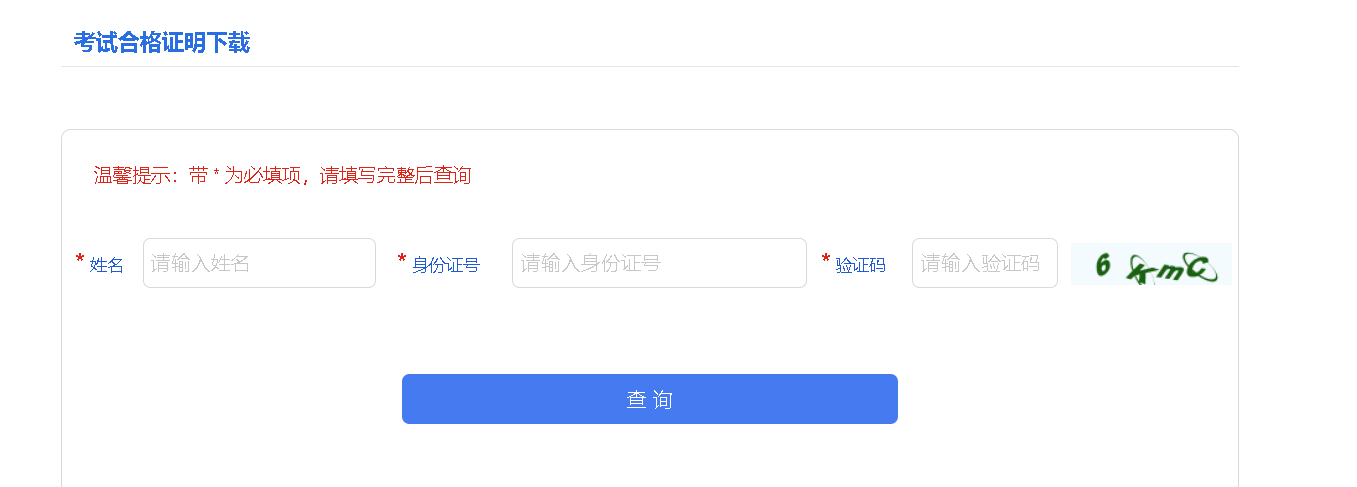1357x487 pixels.
Task: Click the red asterisk before 身份证号
Action: click(402, 260)
